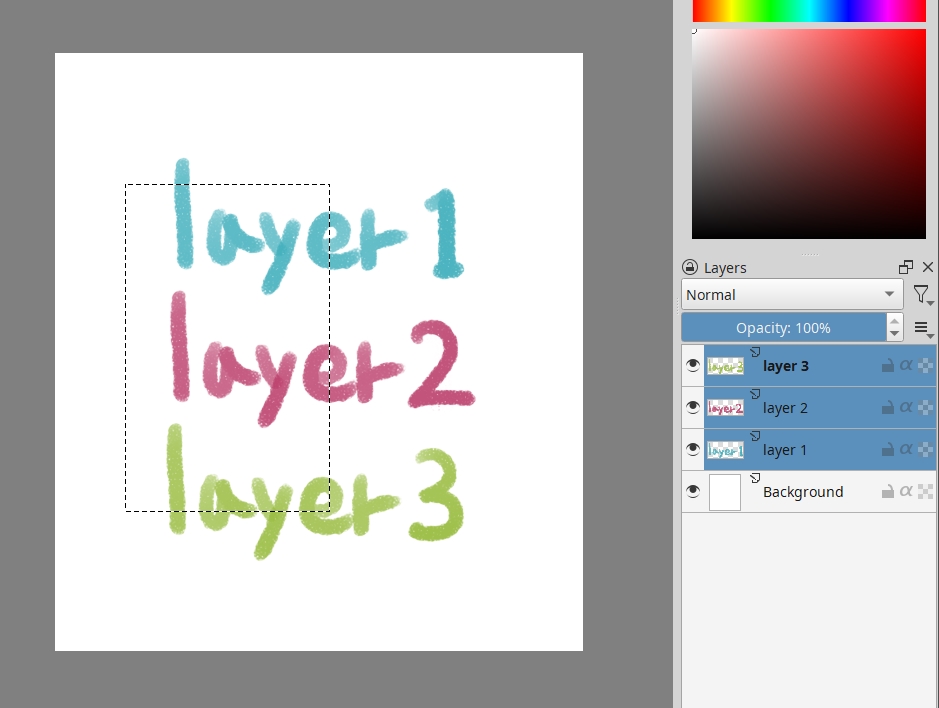Image resolution: width=939 pixels, height=708 pixels.
Task: Toggle inherit alpha on layer 3
Action: 906,366
